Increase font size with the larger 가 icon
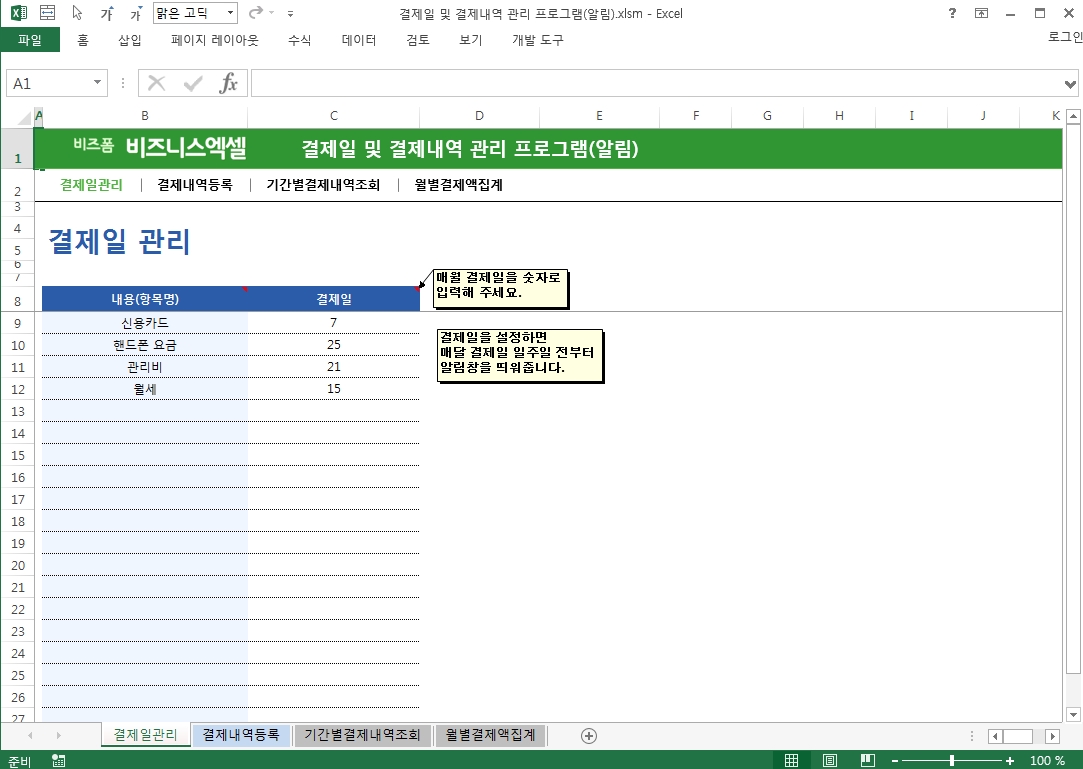The height and width of the screenshot is (769, 1083). pyautogui.click(x=107, y=13)
